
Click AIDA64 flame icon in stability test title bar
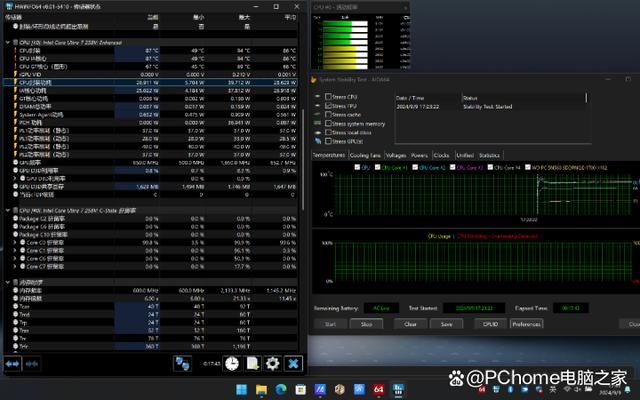pyautogui.click(x=314, y=80)
